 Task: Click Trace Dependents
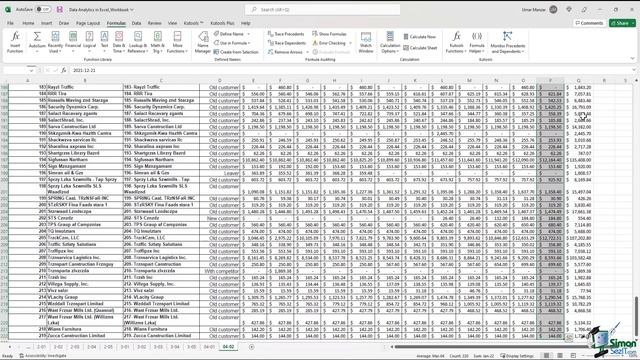click(x=287, y=43)
